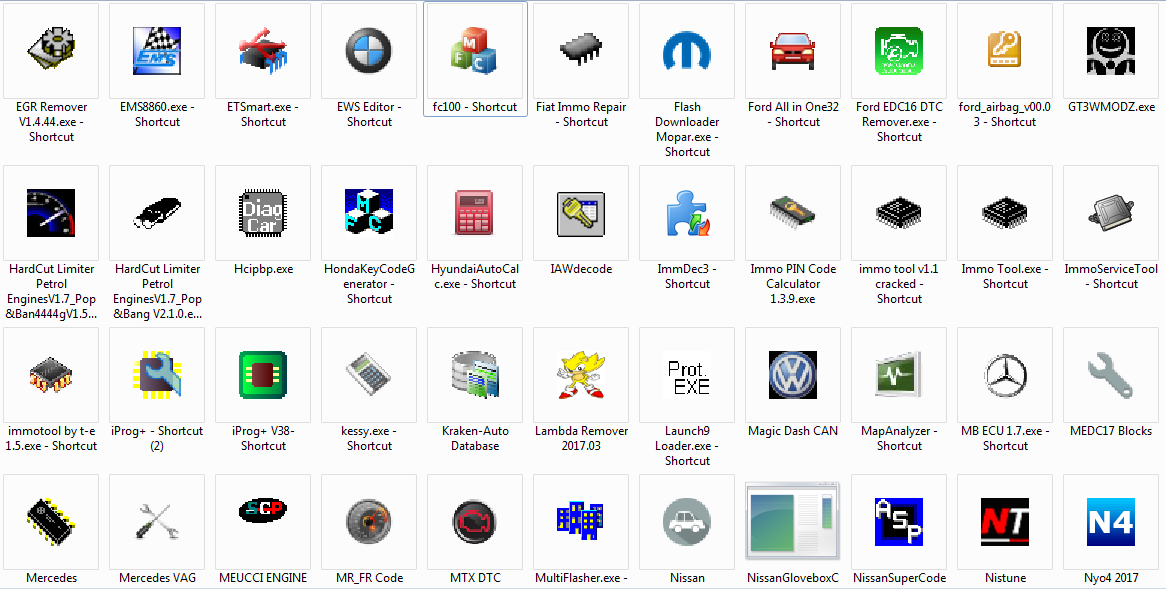
Task: Select the ImmDec3 puzzle piece icon
Action: (x=687, y=212)
